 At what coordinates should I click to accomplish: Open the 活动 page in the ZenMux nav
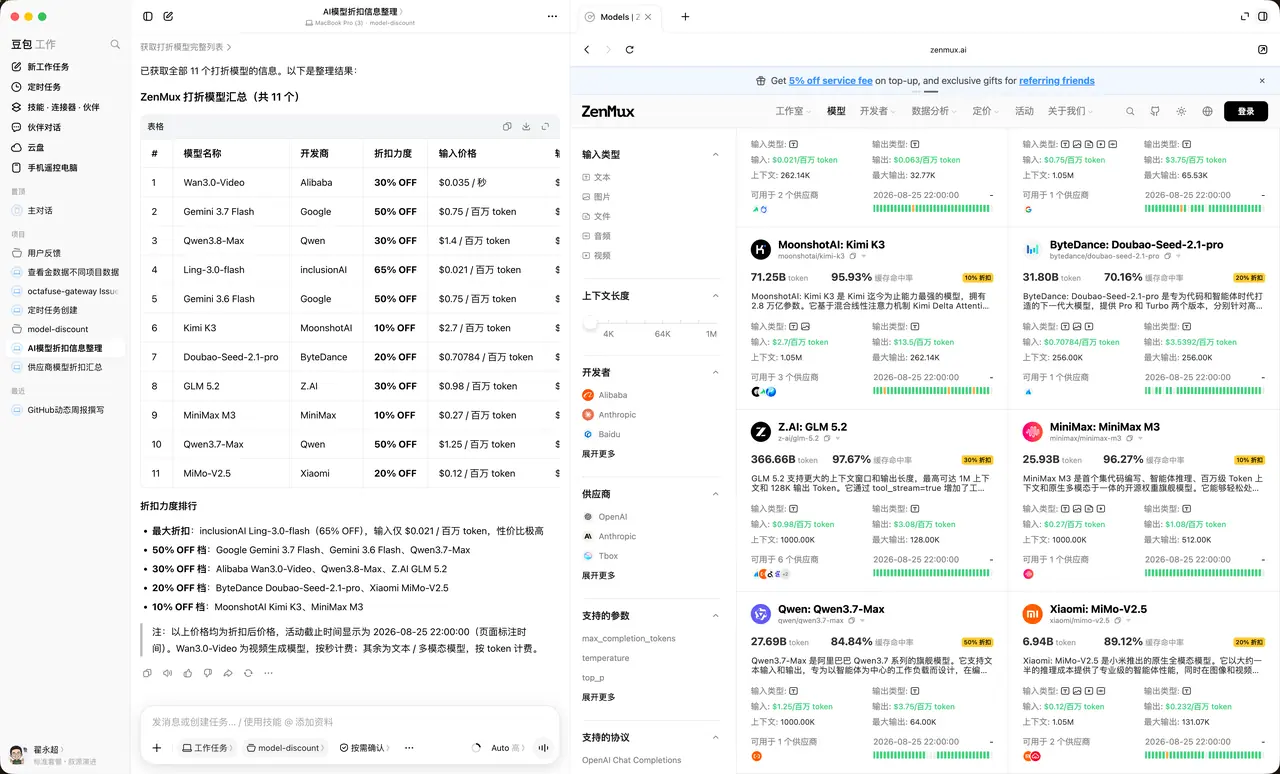tap(1024, 112)
